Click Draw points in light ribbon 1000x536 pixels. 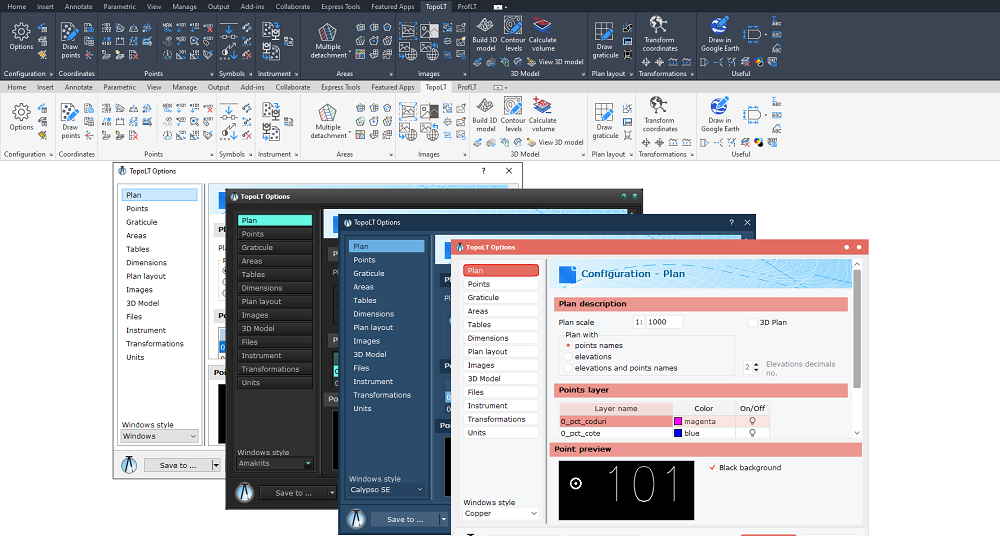(x=70, y=121)
